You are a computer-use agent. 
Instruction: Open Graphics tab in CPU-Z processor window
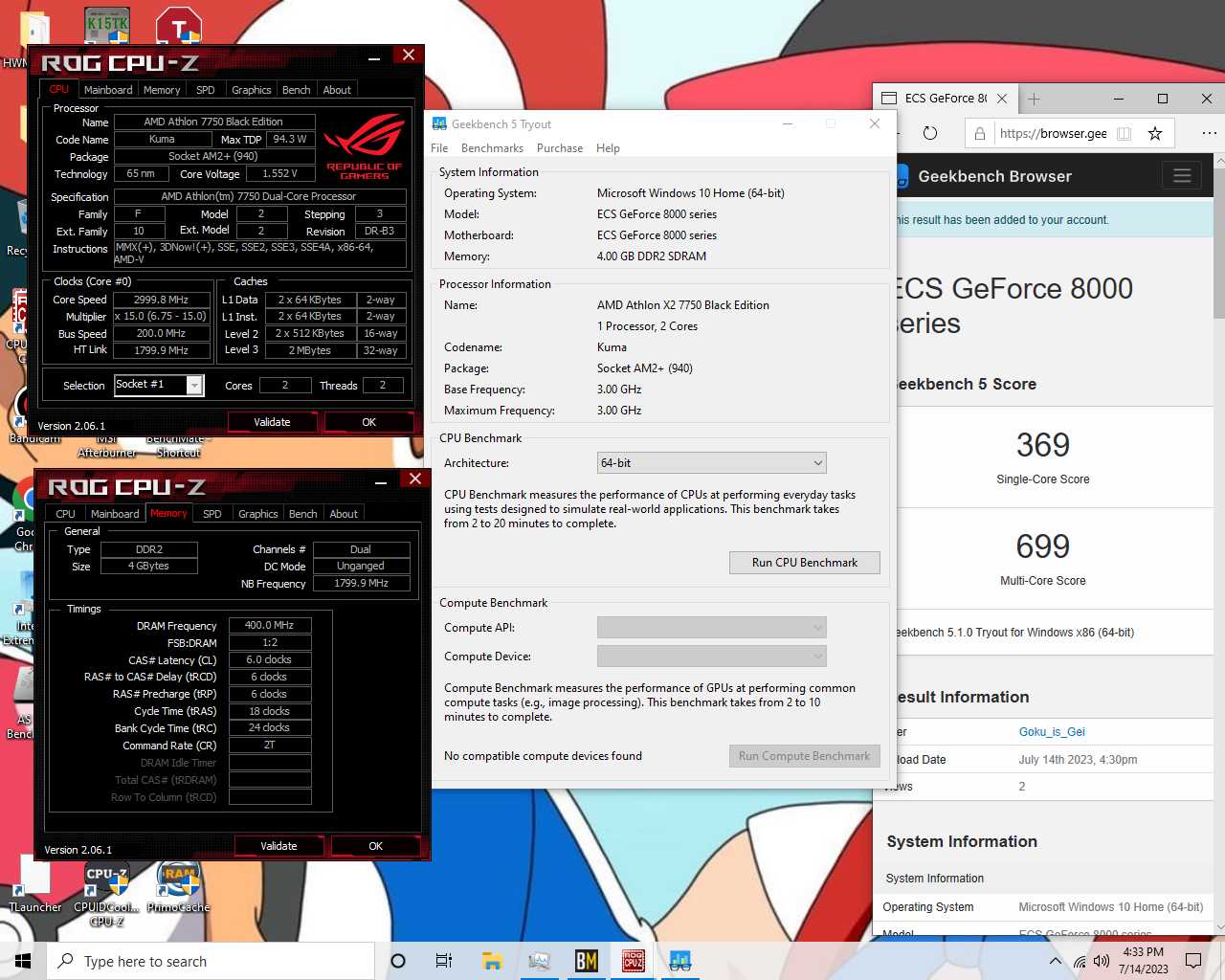[252, 90]
